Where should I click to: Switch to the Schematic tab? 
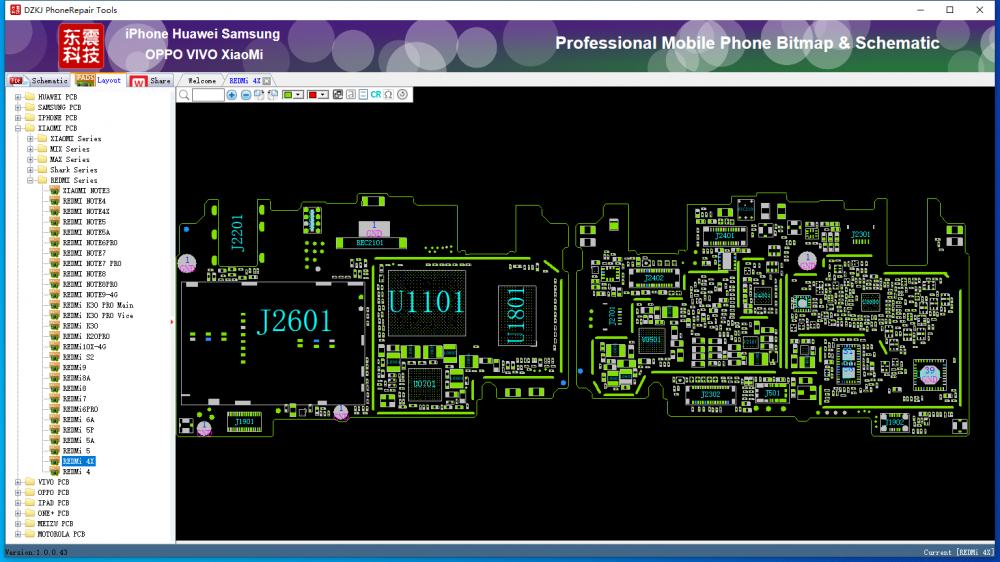tap(48, 81)
